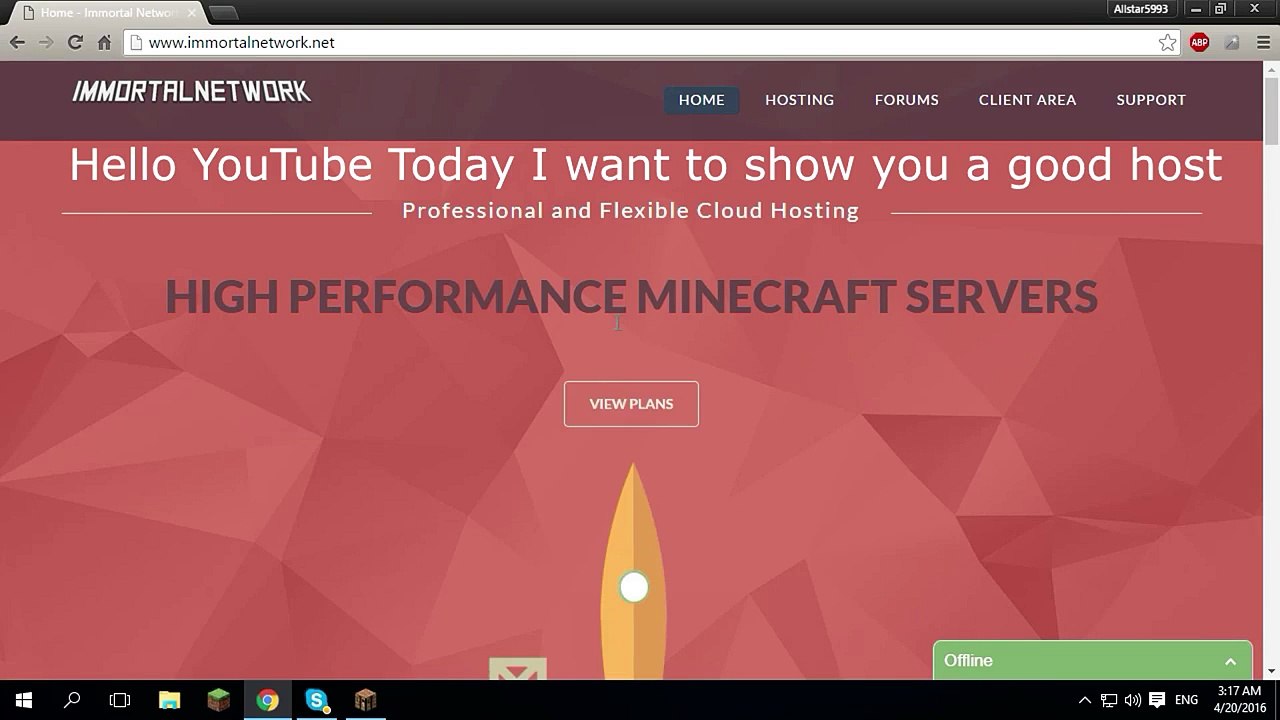Click the browser forward arrow
Viewport: 1280px width, 720px height.
pos(45,43)
